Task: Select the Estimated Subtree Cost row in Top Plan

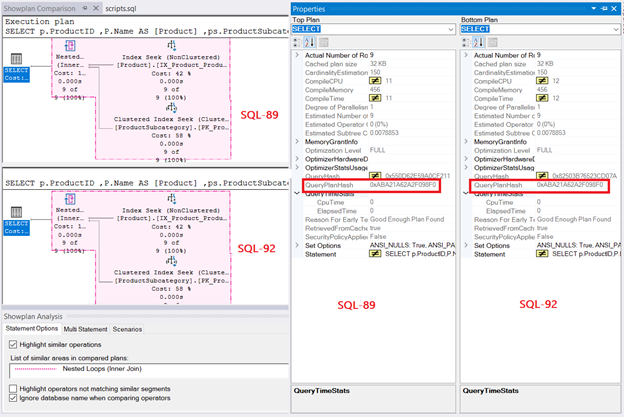Action: [378, 133]
